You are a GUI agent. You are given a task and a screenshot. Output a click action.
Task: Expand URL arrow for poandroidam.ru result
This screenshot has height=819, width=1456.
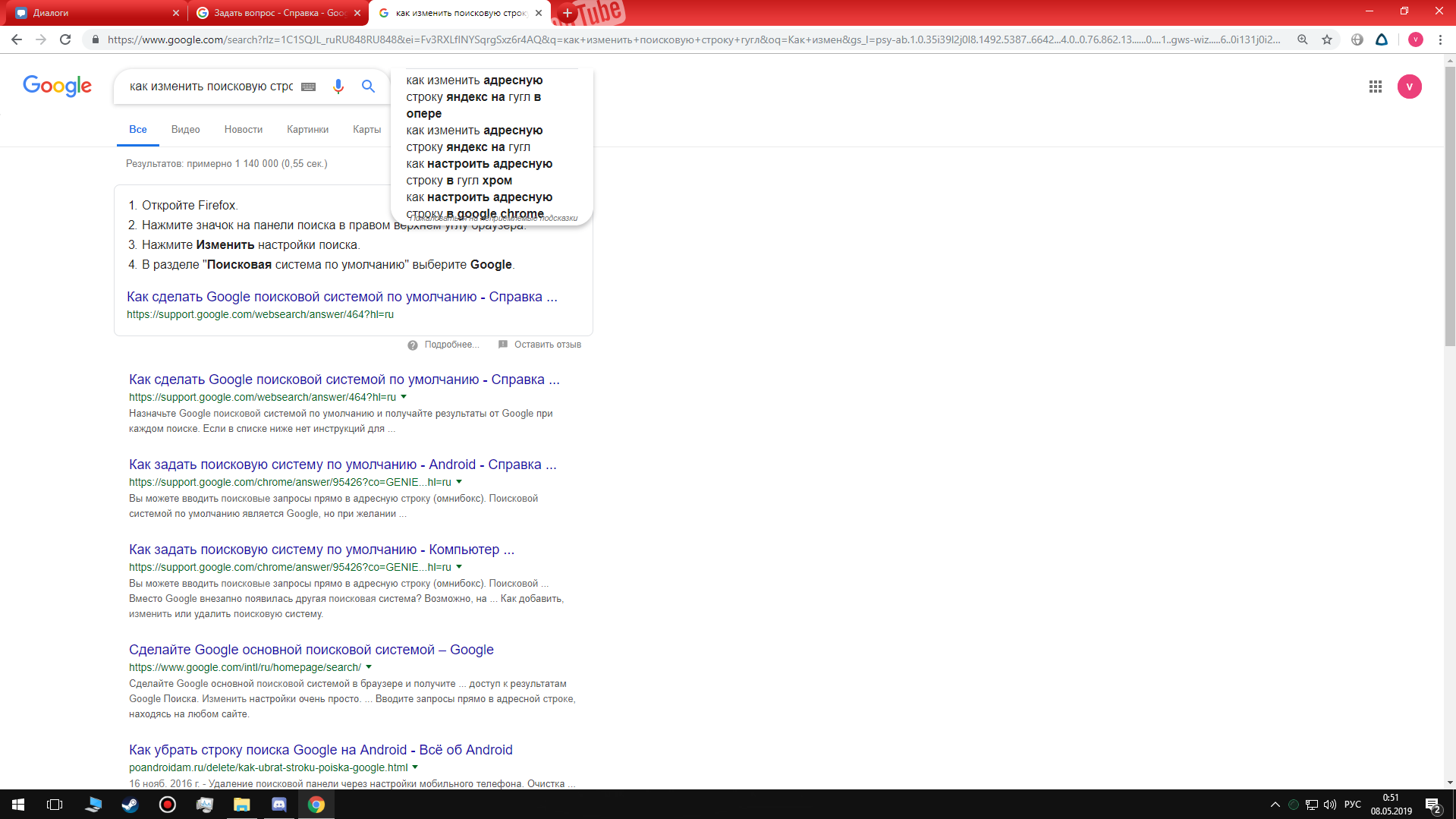[x=415, y=767]
